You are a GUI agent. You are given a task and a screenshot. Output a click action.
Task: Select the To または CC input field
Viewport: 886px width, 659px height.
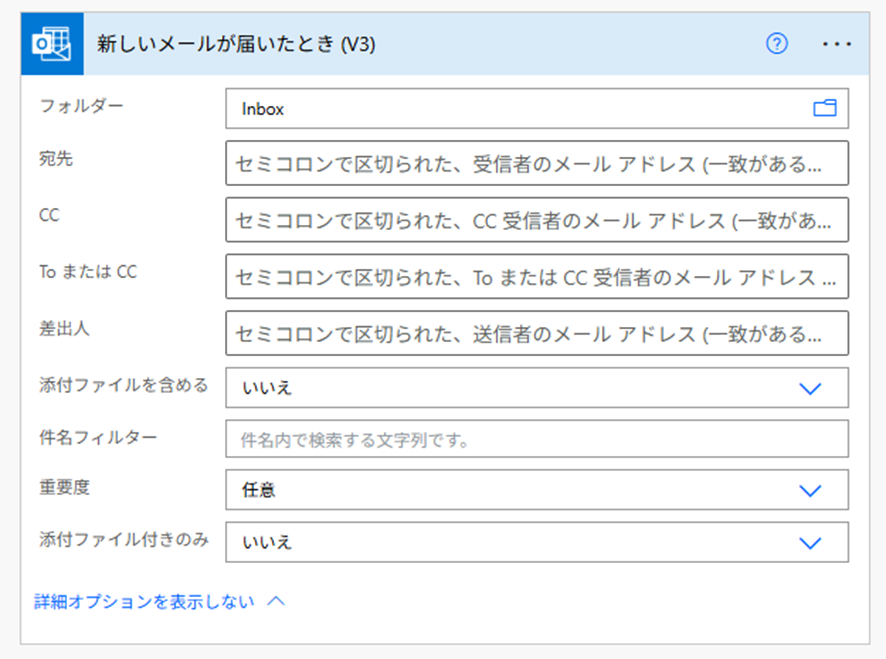pyautogui.click(x=536, y=277)
